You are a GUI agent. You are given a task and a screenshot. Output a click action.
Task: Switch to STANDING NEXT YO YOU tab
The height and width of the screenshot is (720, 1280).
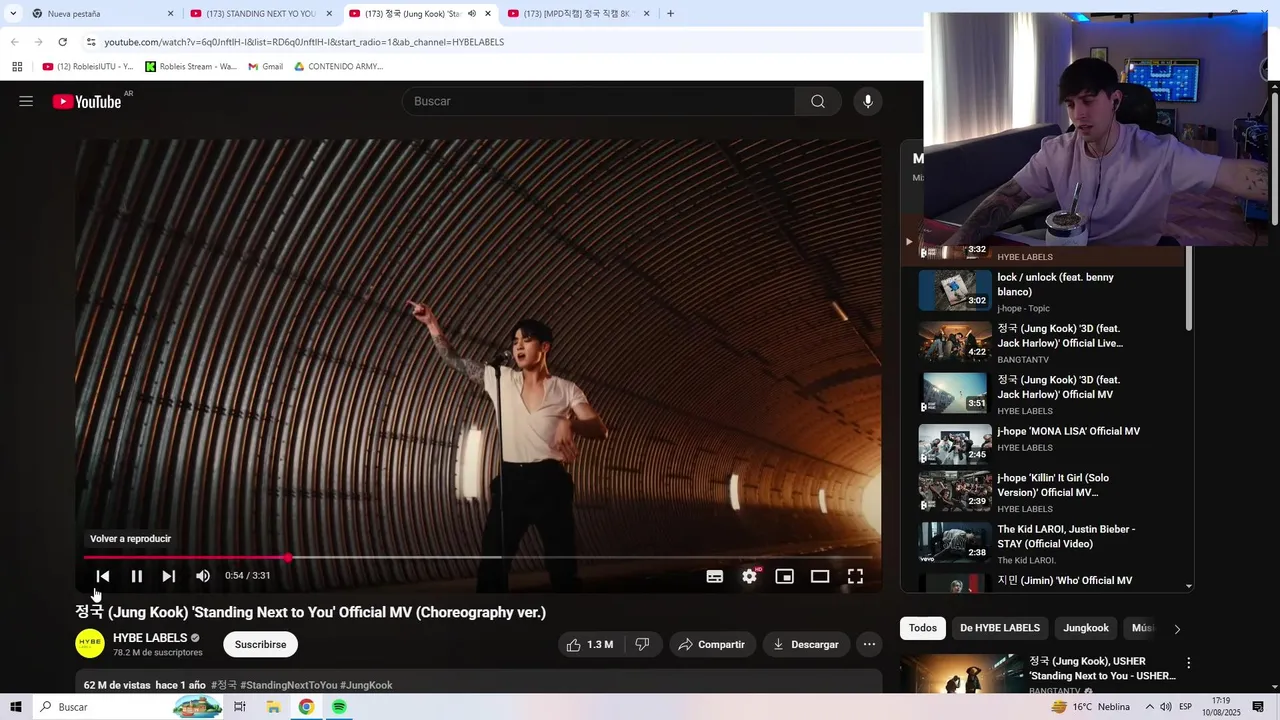click(x=260, y=14)
